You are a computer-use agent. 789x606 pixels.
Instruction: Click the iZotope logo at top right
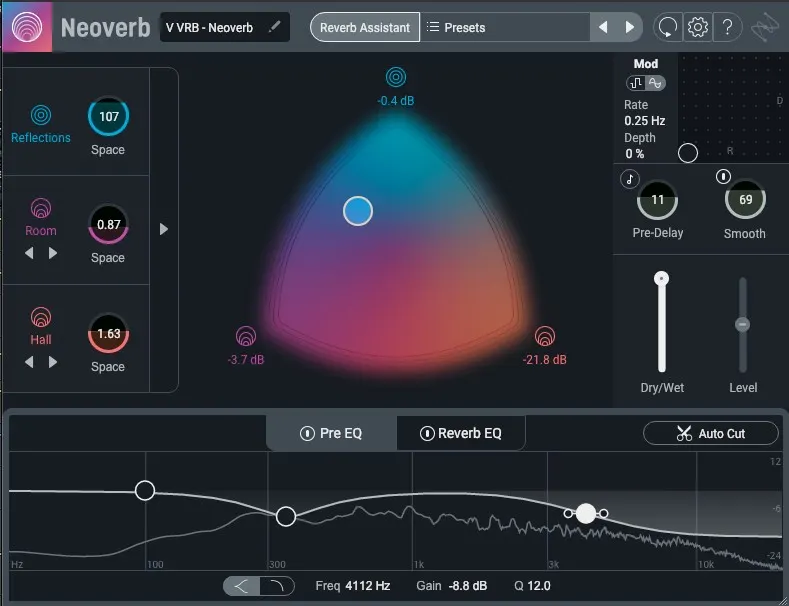(x=764, y=28)
